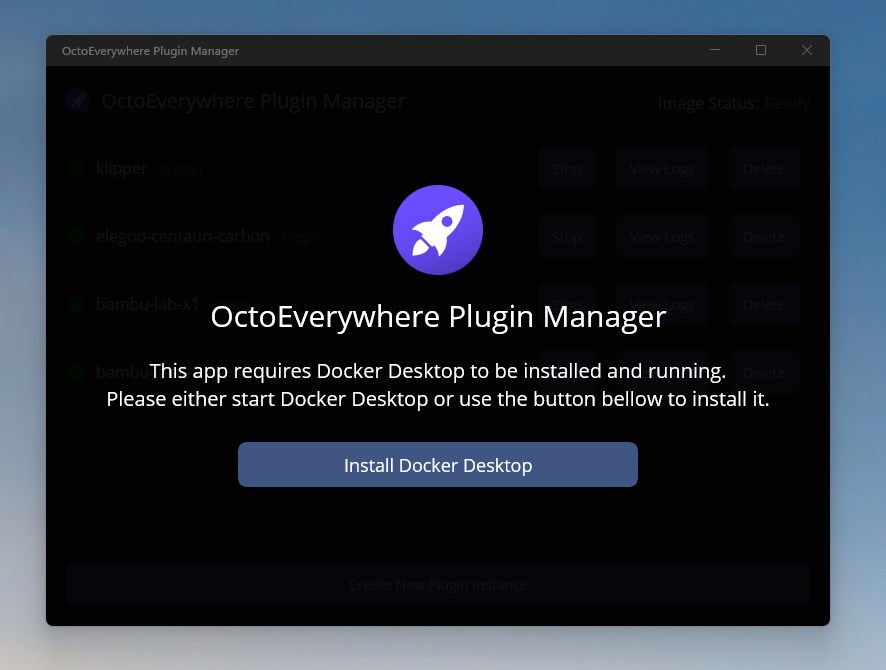
Task: Stop the elegoo-centauri-carbon instance
Action: (x=566, y=237)
